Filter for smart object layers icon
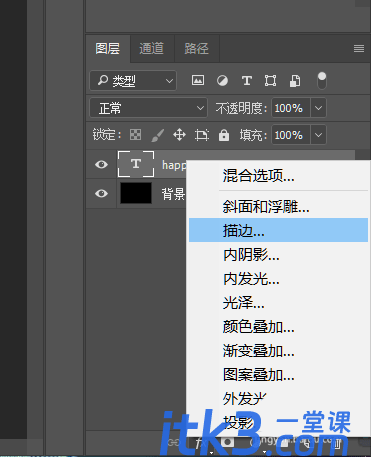This screenshot has height=457, width=371. (x=295, y=81)
